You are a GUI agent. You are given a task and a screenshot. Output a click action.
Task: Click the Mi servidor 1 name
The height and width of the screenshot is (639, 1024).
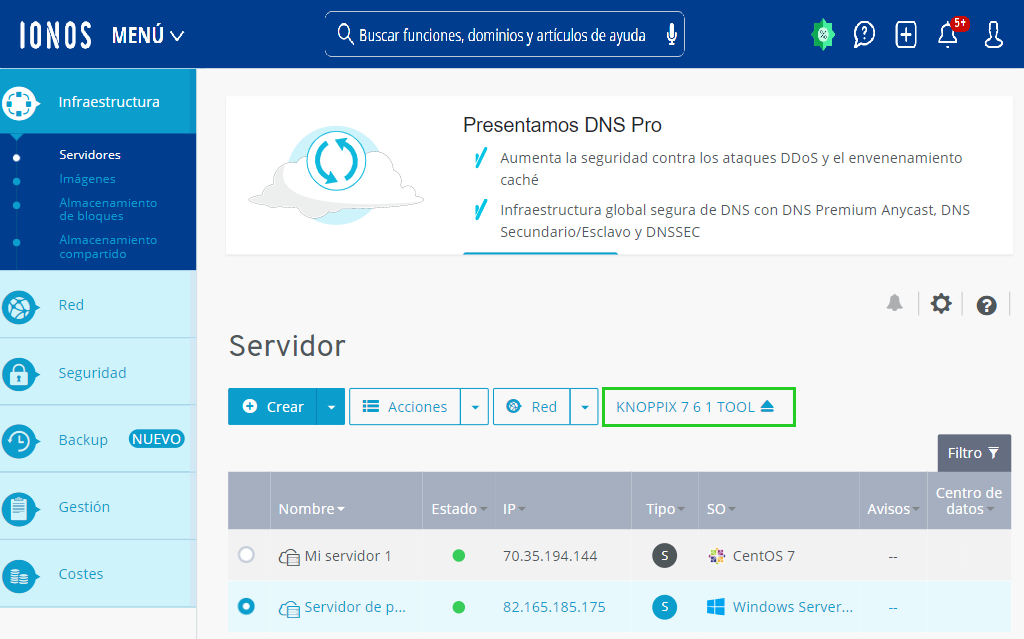[347, 556]
